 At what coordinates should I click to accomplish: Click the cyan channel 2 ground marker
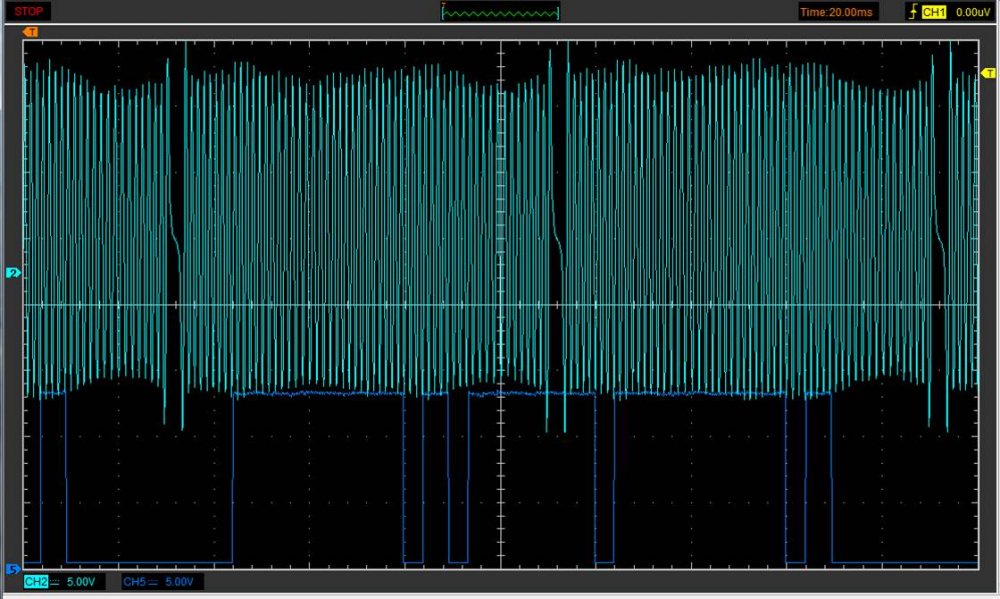click(x=12, y=272)
